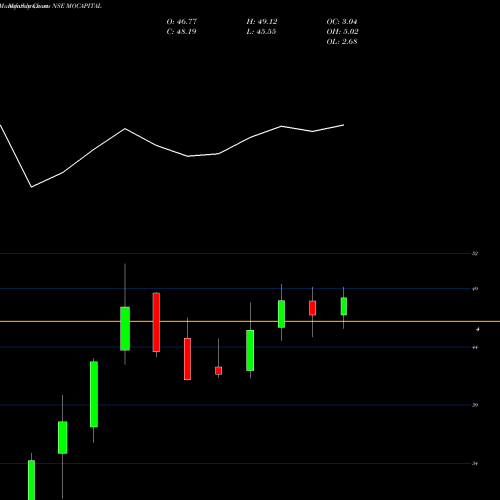This screenshot has width=500, height=500.
Task: Select the tallest red candle body
Action: click(x=156, y=322)
